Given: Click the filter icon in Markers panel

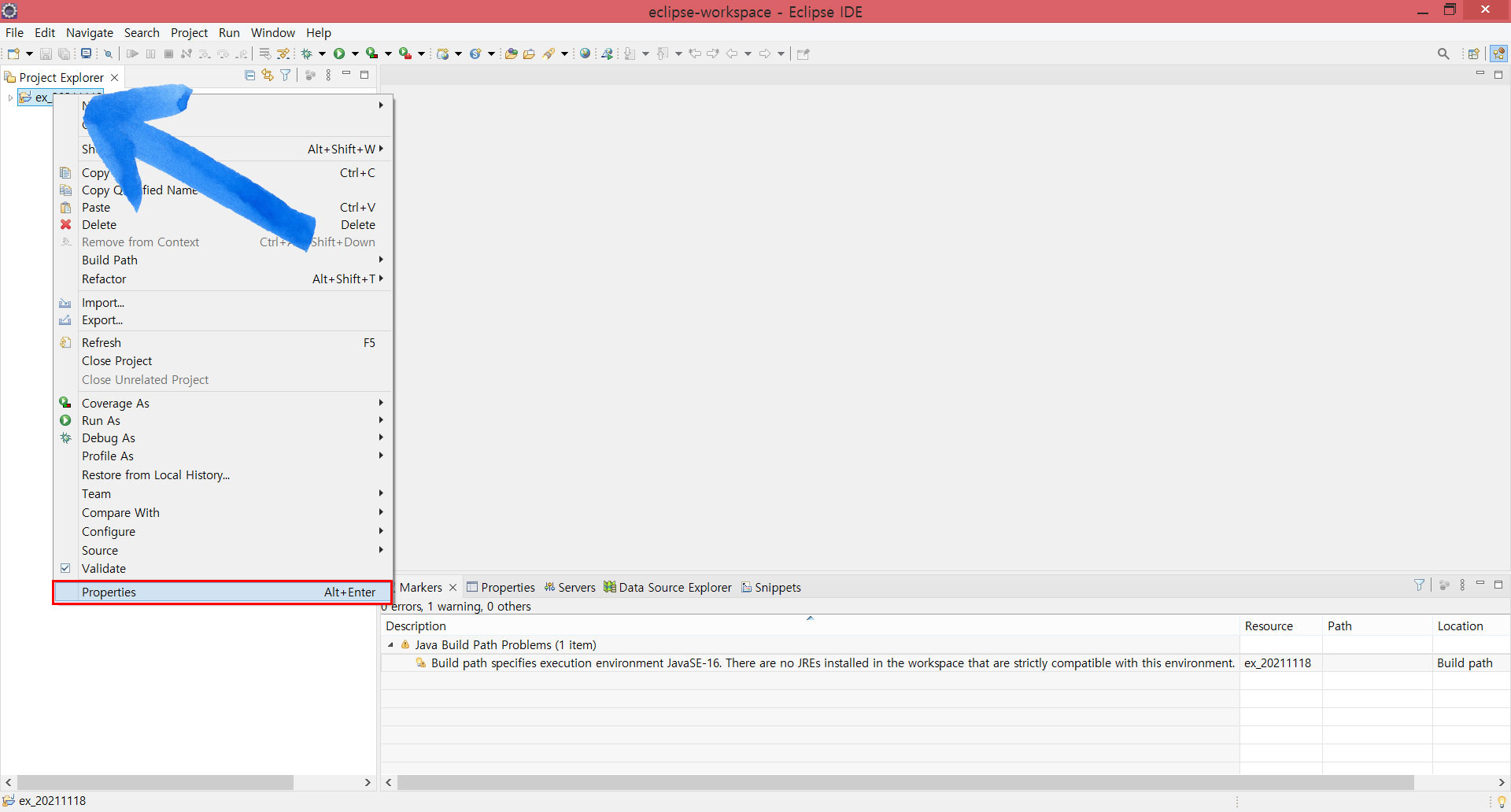Looking at the screenshot, I should tap(1419, 585).
